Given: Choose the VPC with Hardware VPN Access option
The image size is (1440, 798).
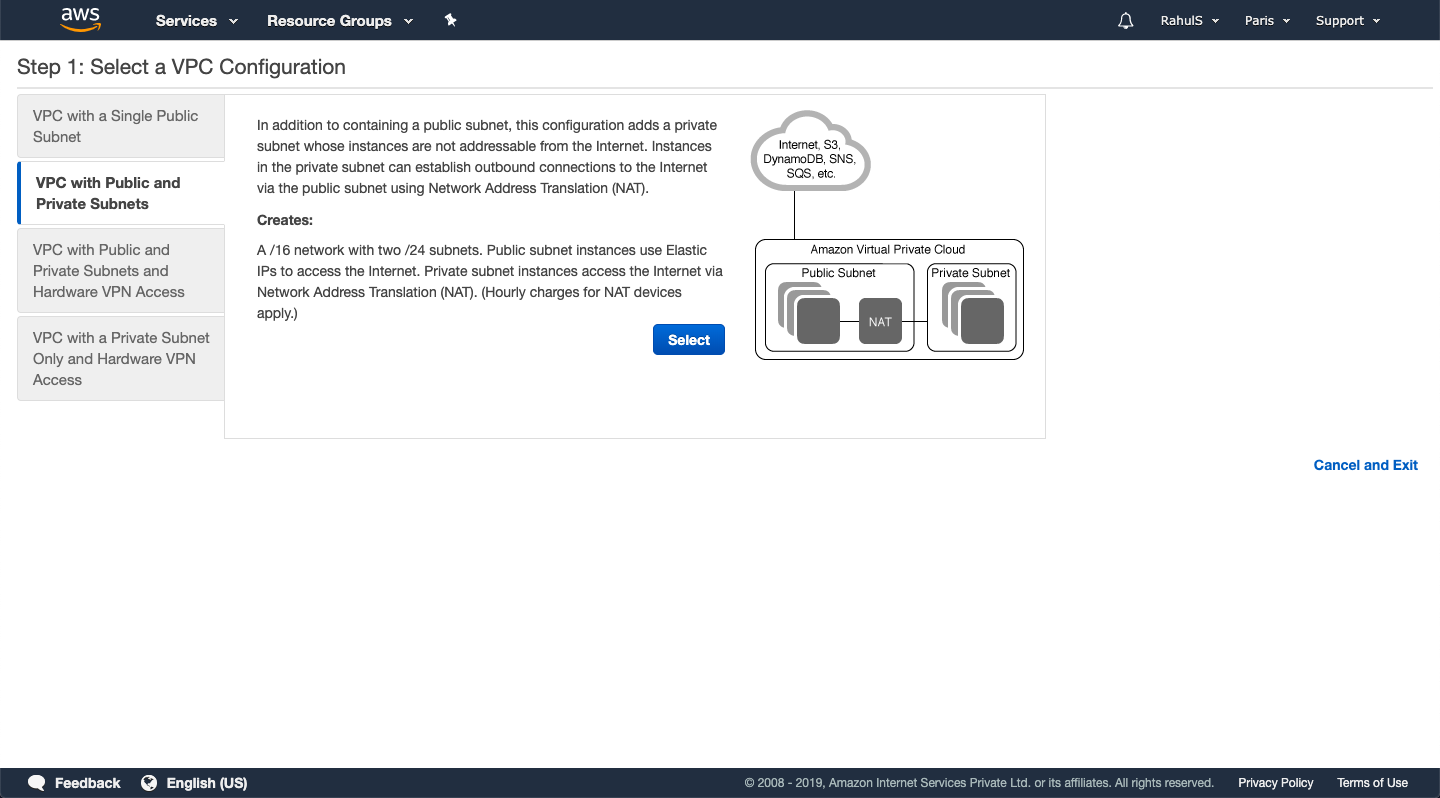Looking at the screenshot, I should pos(120,270).
